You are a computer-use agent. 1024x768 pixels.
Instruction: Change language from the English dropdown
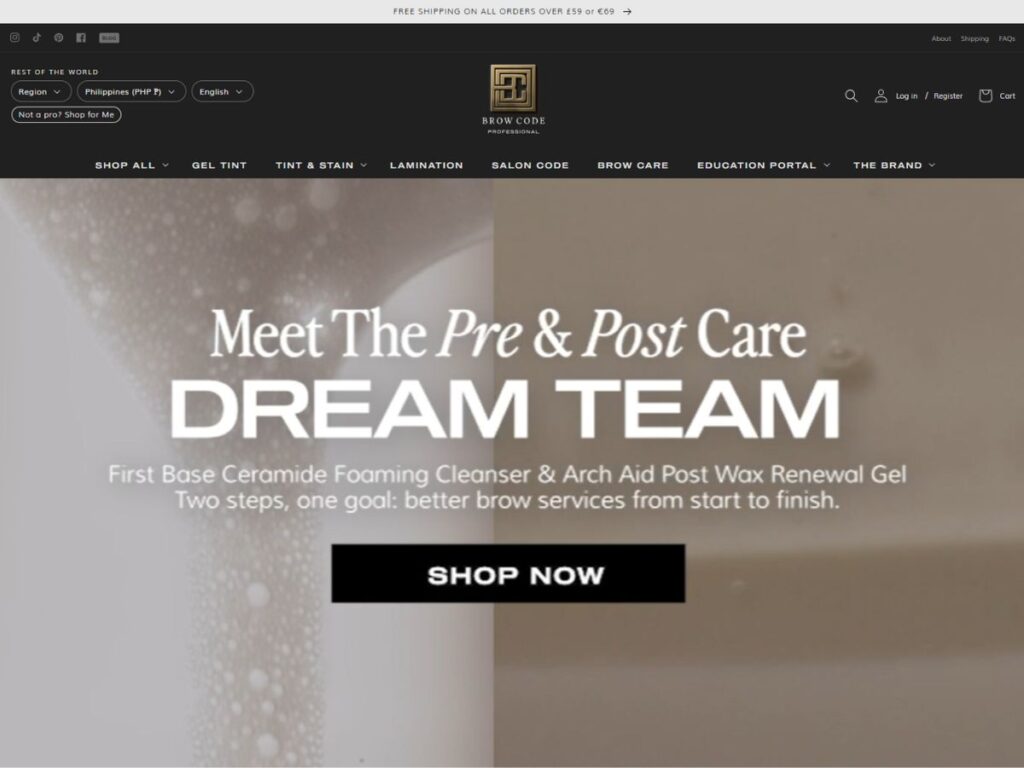coord(222,91)
